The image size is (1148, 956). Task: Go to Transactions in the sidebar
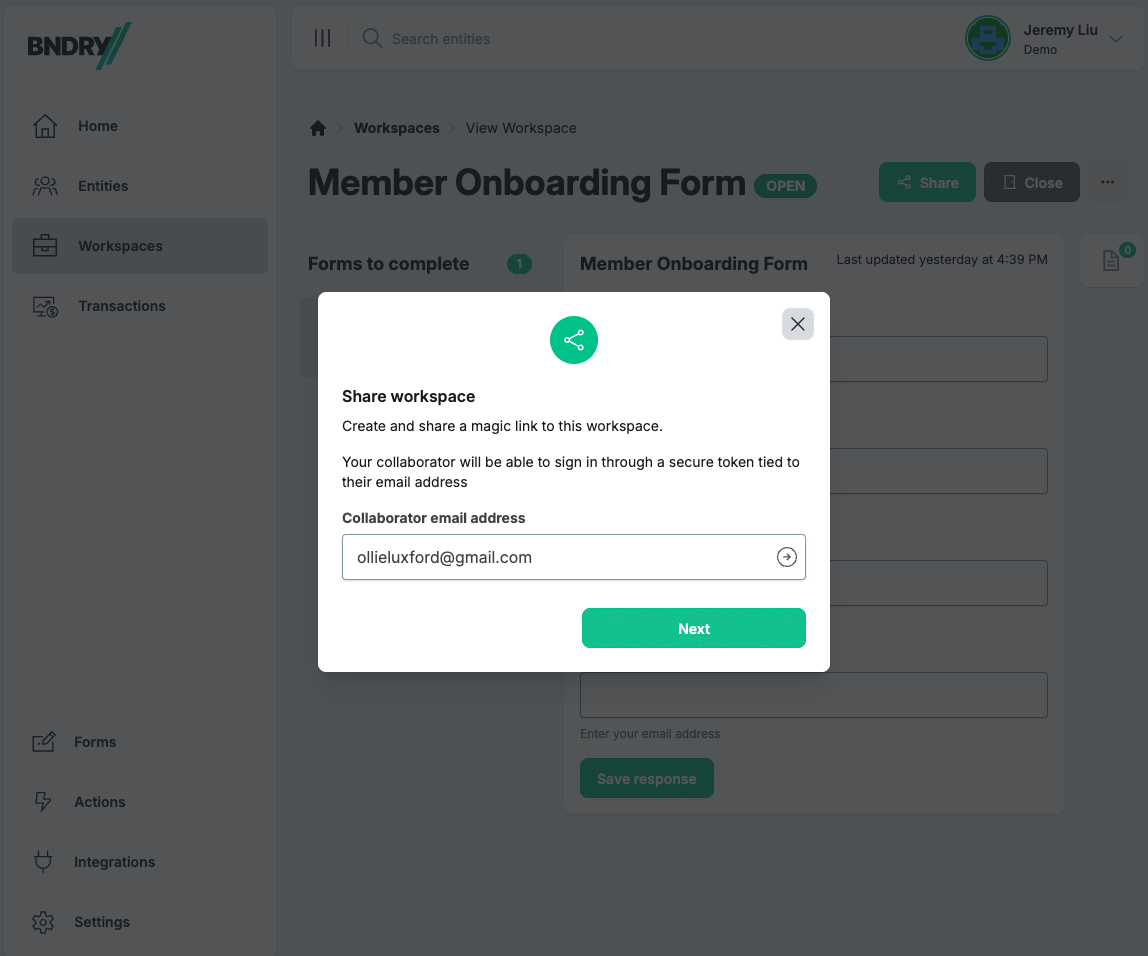[122, 306]
